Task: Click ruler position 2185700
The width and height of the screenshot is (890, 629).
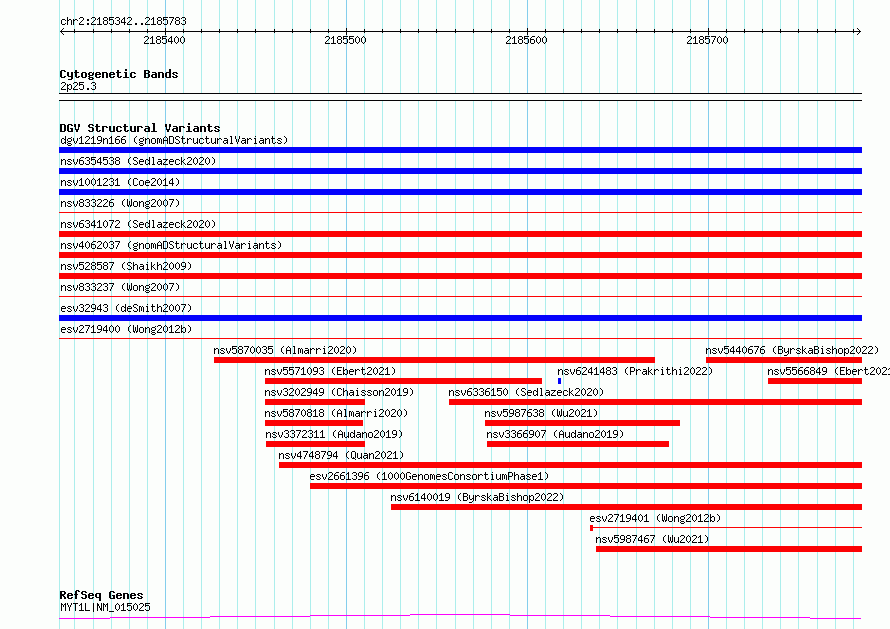Action: 707,40
